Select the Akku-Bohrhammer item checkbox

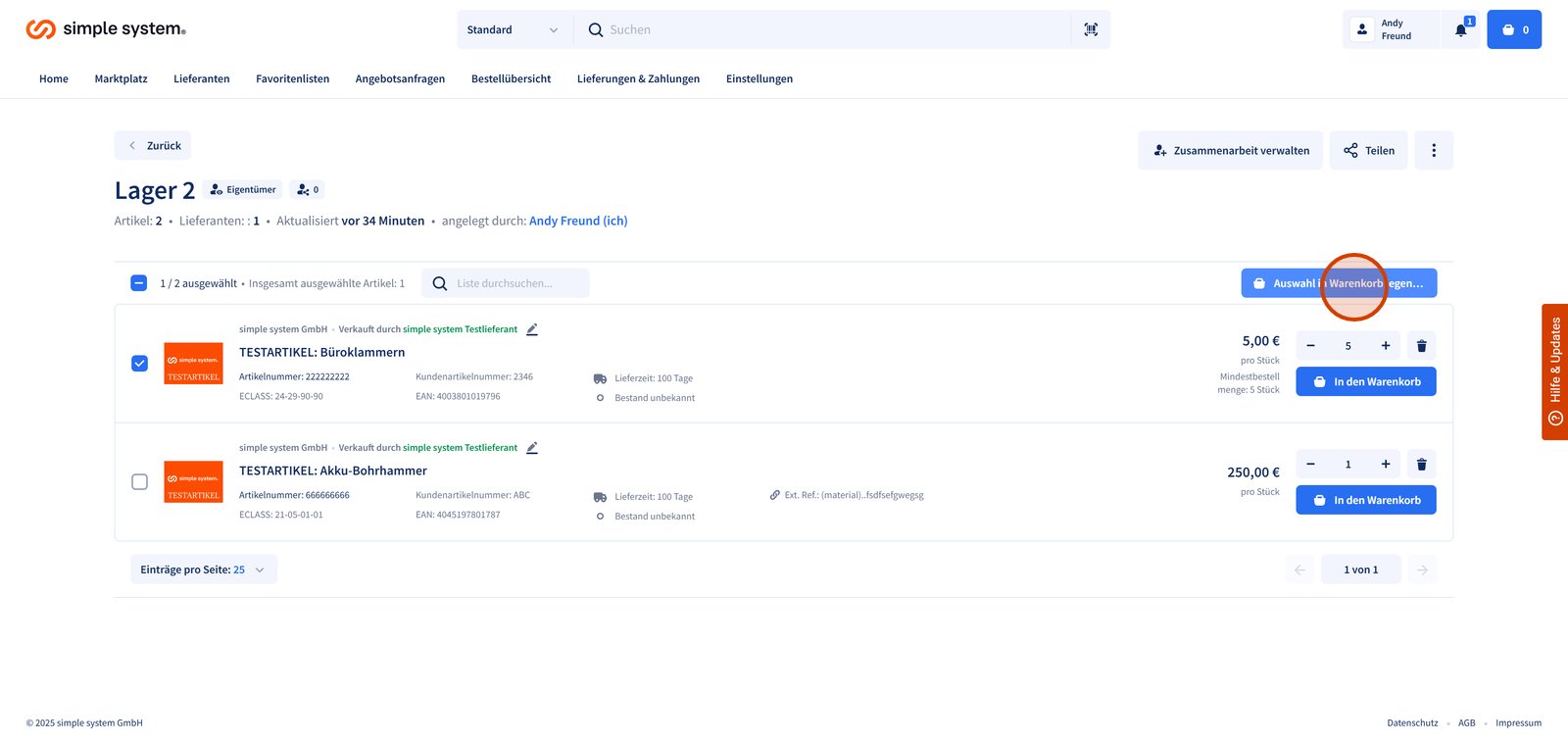[139, 482]
